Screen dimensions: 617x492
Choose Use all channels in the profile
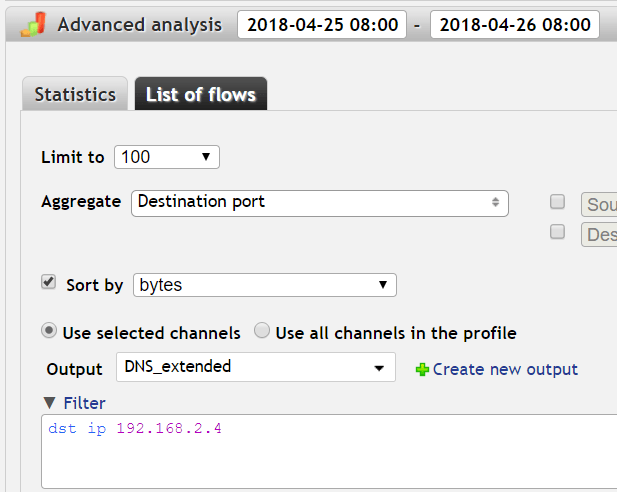[261, 331]
